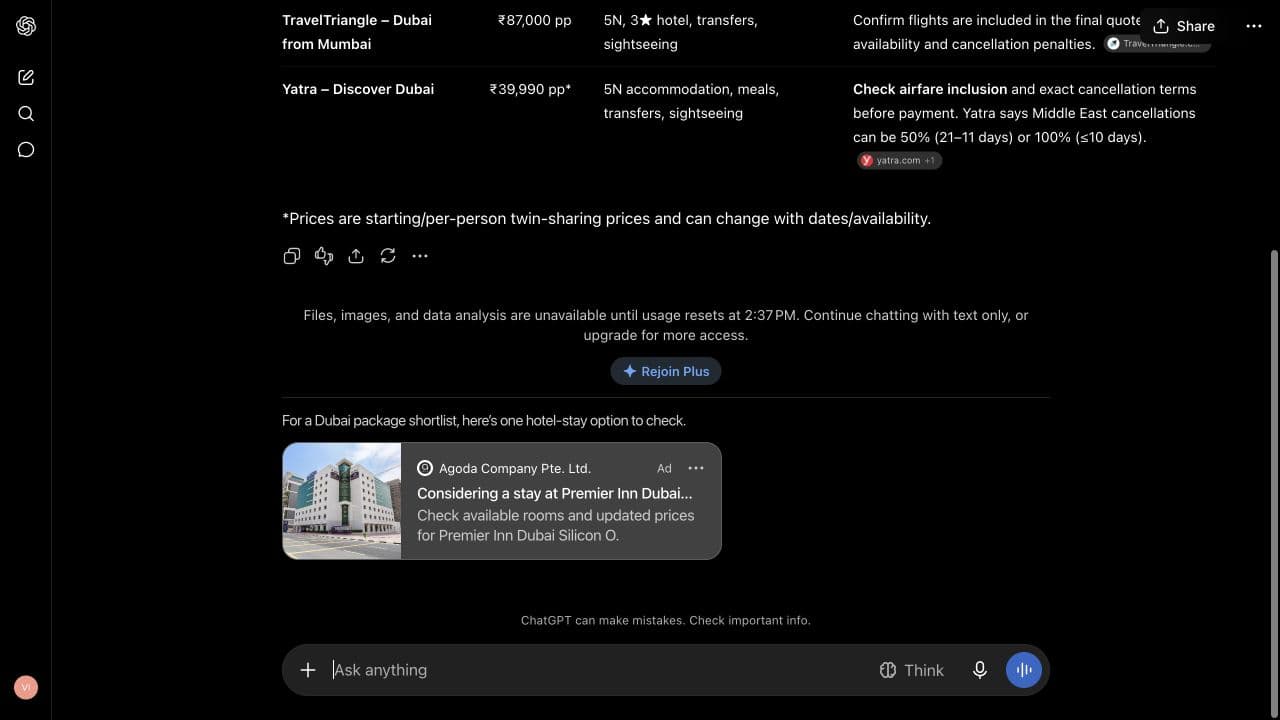The height and width of the screenshot is (720, 1280).
Task: Start dictation with the microphone icon
Action: click(980, 670)
